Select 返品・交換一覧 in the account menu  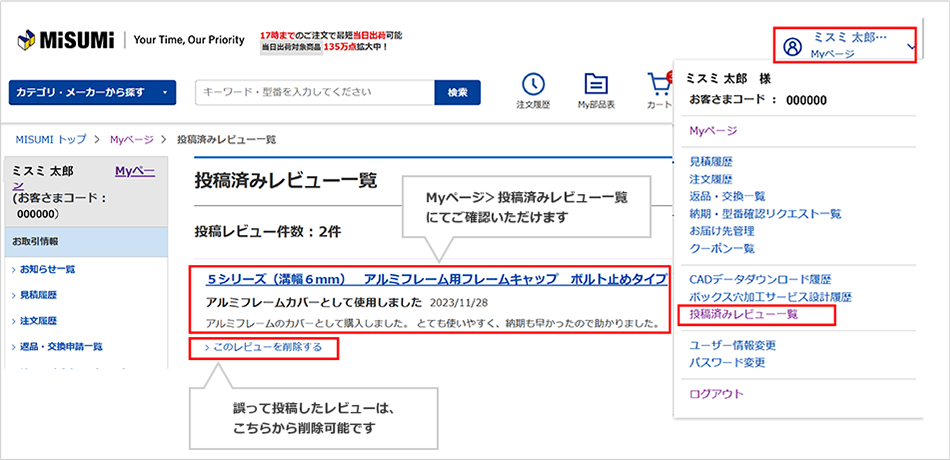727,196
